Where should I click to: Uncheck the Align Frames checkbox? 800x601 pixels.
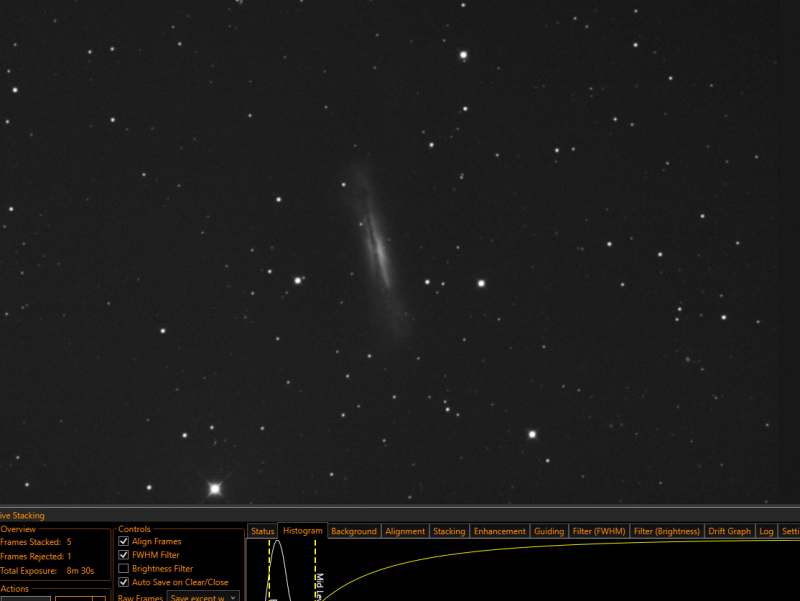pos(123,541)
